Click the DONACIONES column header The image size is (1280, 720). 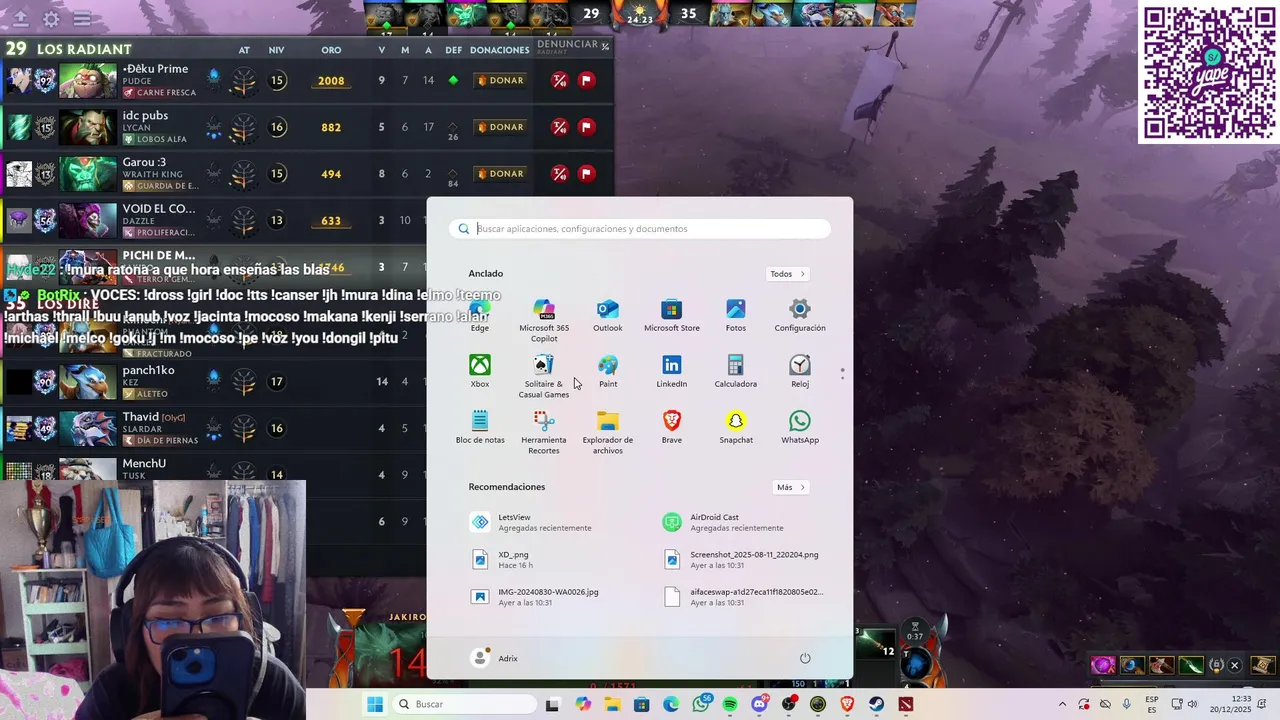click(x=500, y=50)
